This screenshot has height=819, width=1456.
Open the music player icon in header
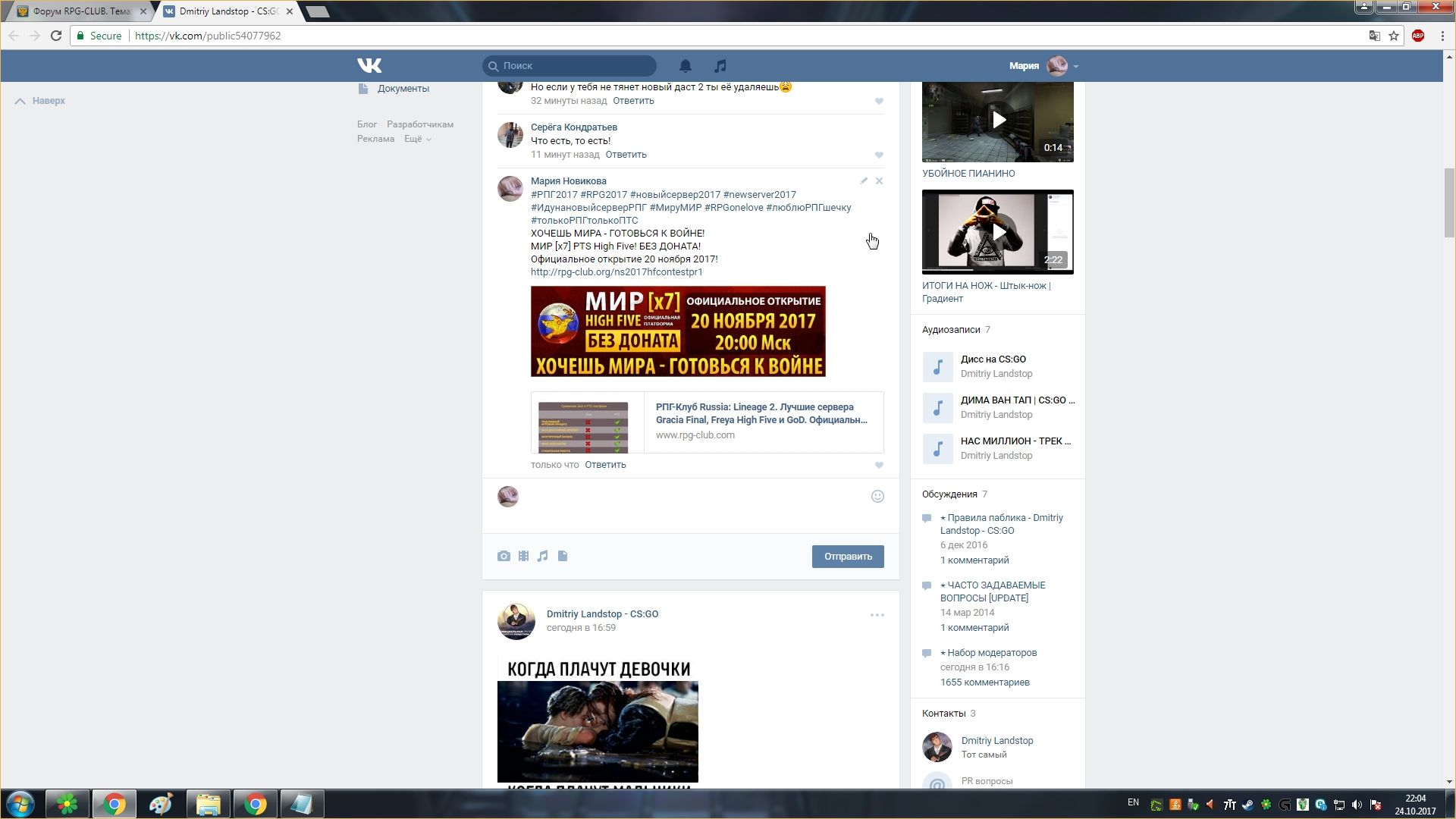pyautogui.click(x=720, y=66)
